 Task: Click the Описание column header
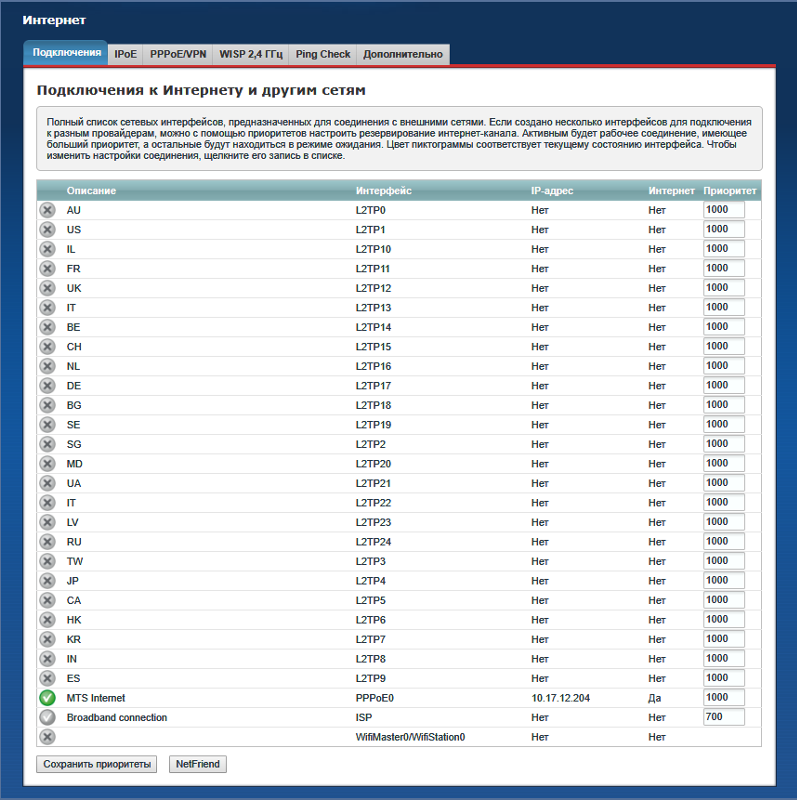click(91, 190)
